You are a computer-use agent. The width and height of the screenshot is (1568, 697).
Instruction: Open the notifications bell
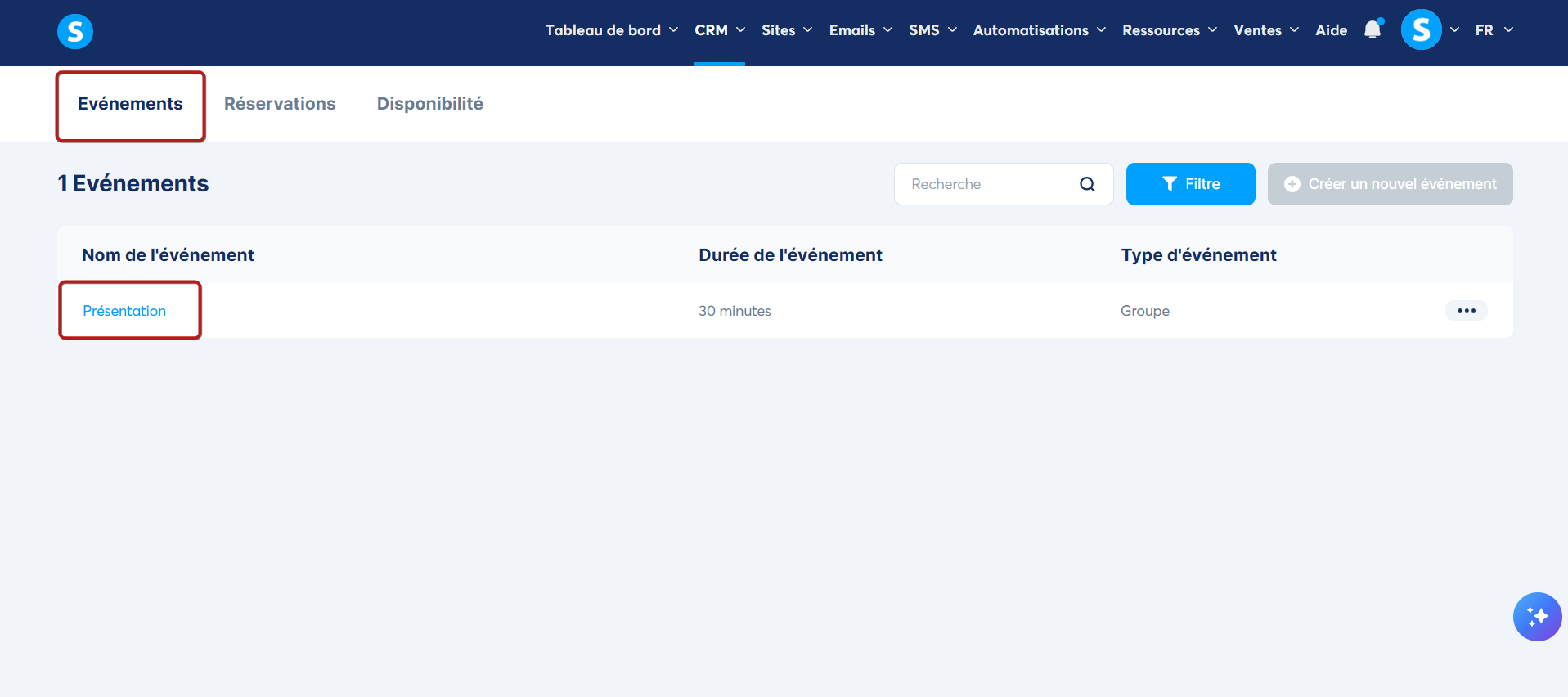pyautogui.click(x=1373, y=30)
